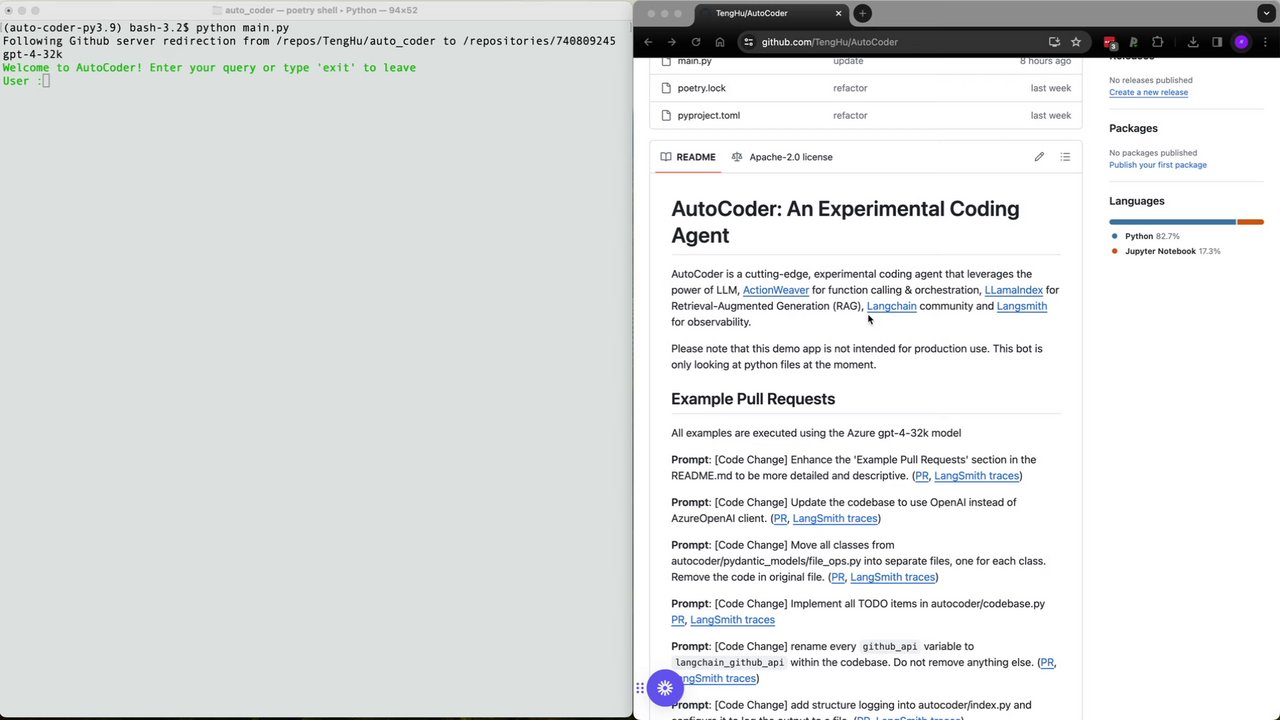Grab the dotted handle beside the purple button

pyautogui.click(x=640, y=688)
